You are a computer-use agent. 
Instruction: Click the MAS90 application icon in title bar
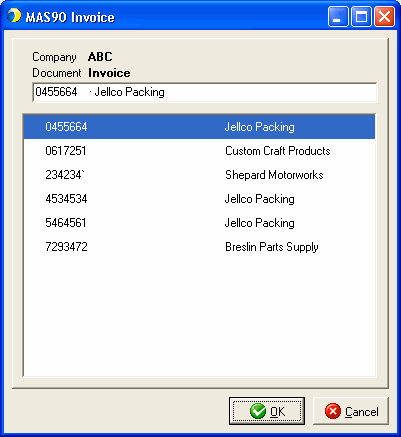pos(14,16)
